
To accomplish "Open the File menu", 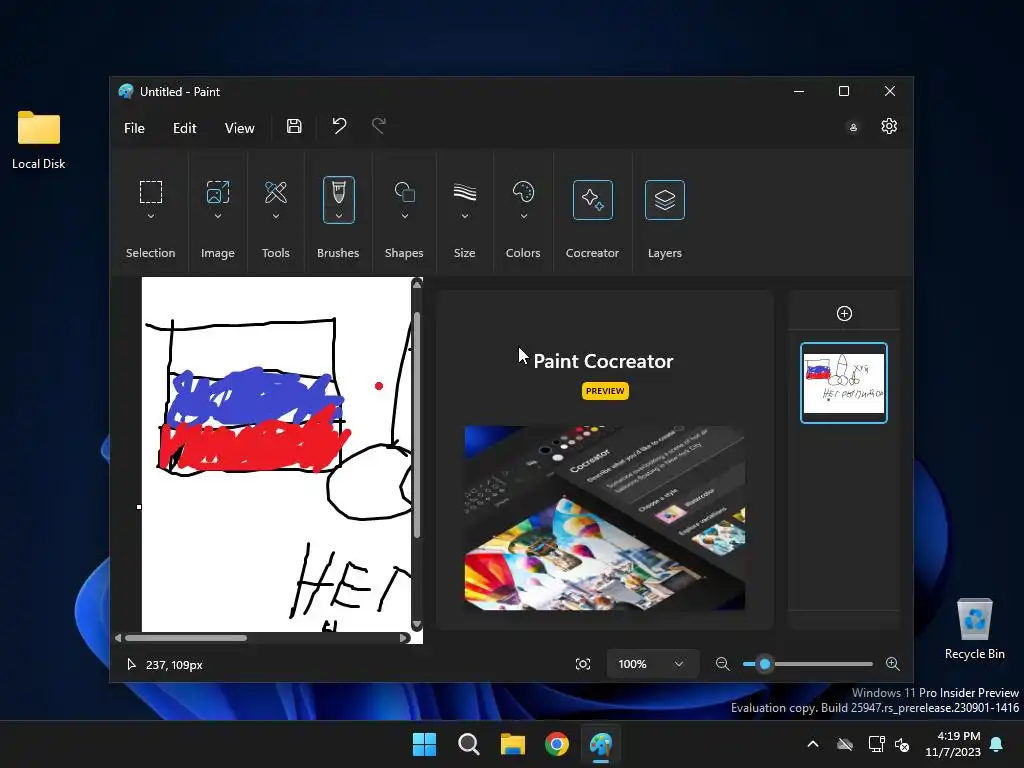I will pyautogui.click(x=134, y=128).
